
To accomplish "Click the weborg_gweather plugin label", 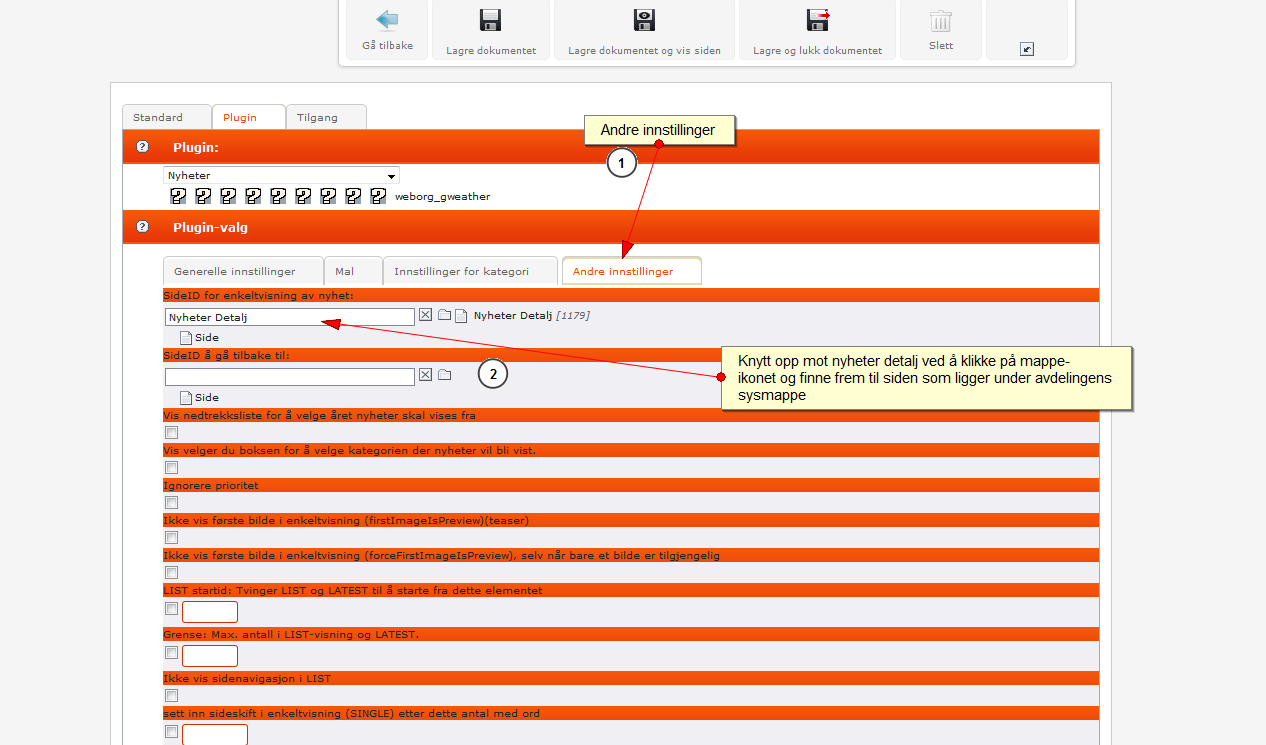I will coord(442,197).
